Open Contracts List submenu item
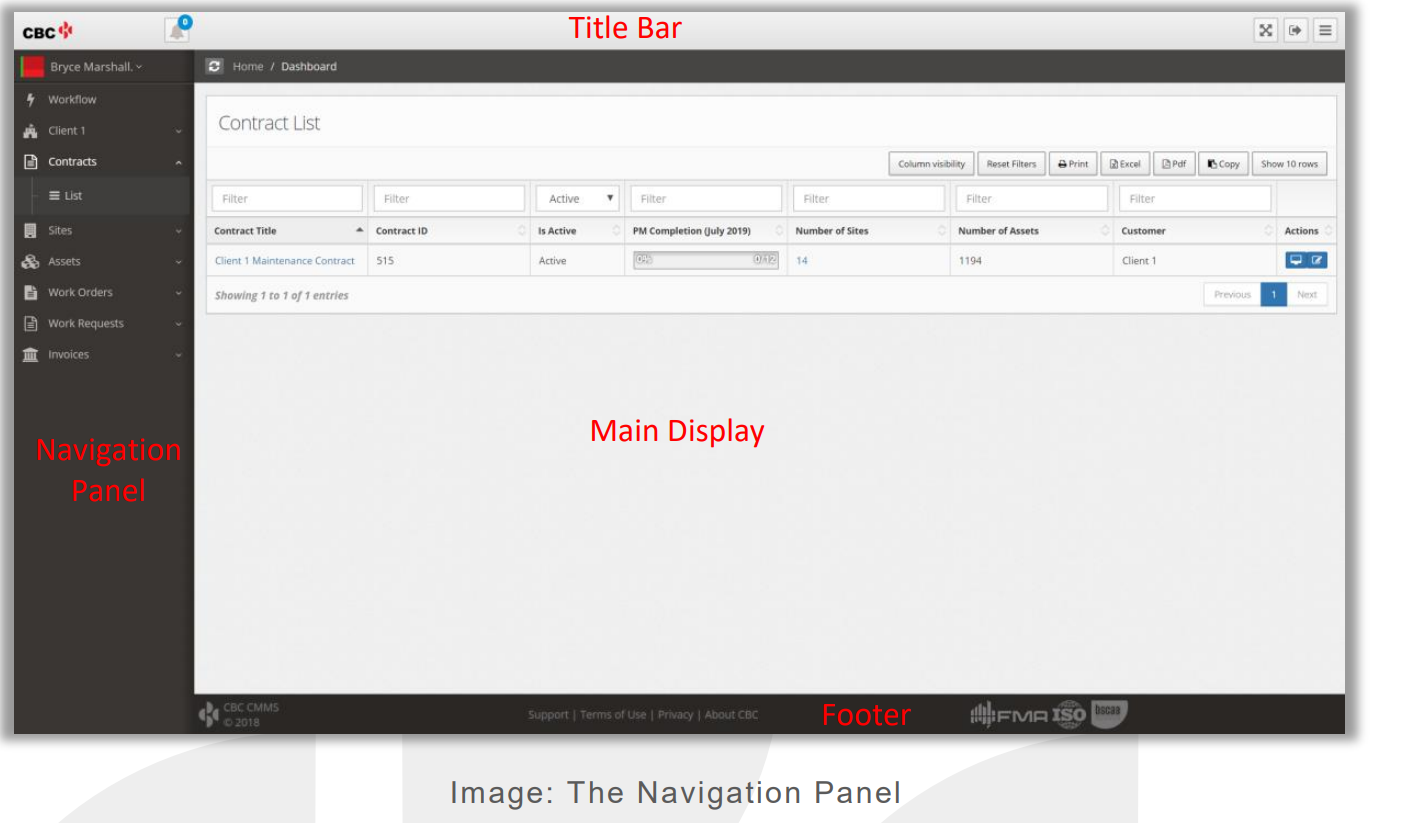Image resolution: width=1405 pixels, height=823 pixels. pos(66,195)
